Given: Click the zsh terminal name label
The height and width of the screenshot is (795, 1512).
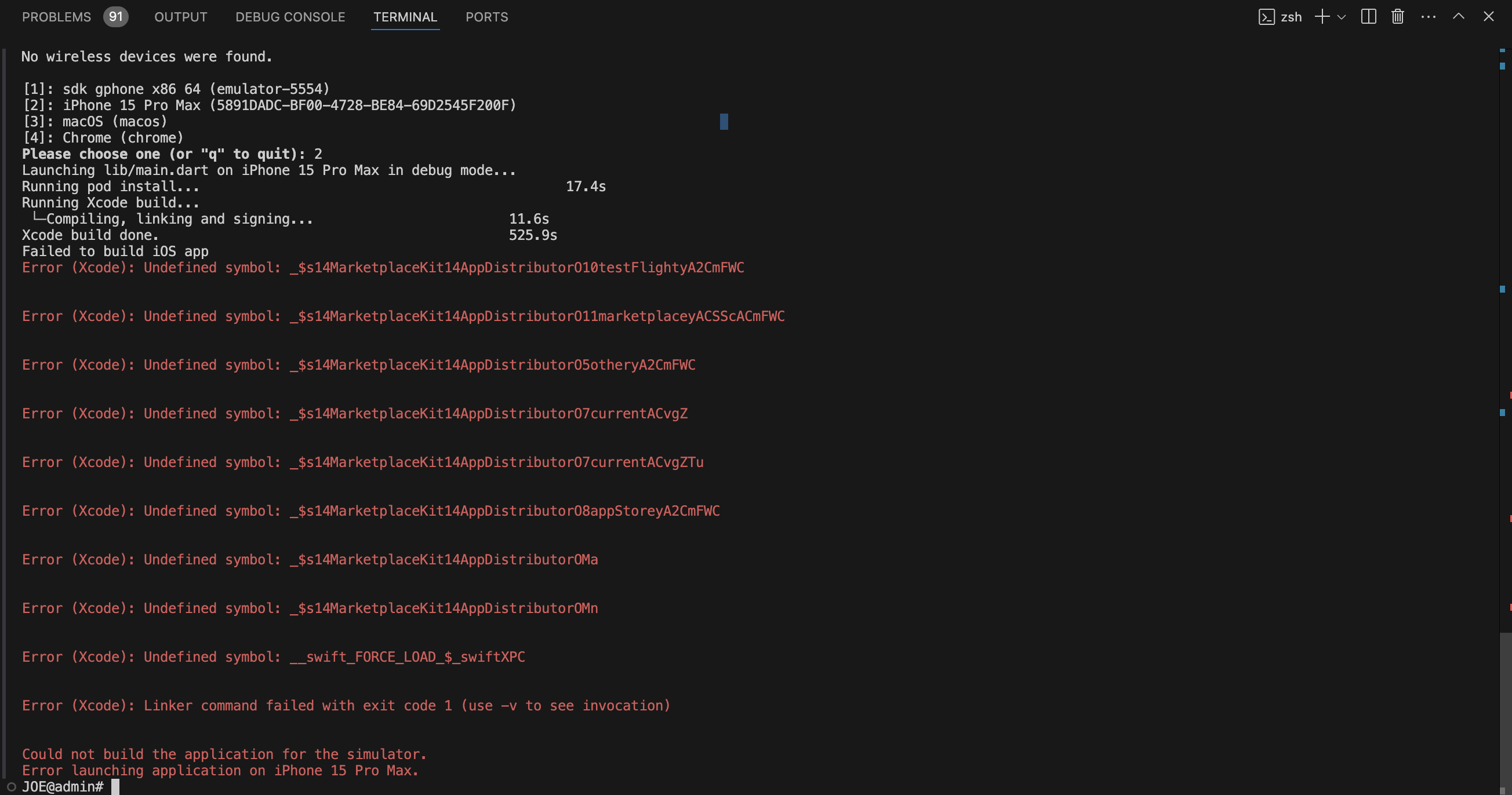Looking at the screenshot, I should click(1291, 17).
